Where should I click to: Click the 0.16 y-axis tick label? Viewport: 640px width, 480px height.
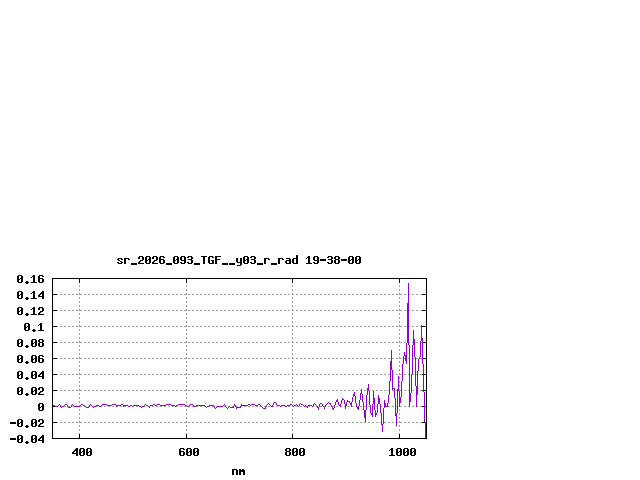30,279
